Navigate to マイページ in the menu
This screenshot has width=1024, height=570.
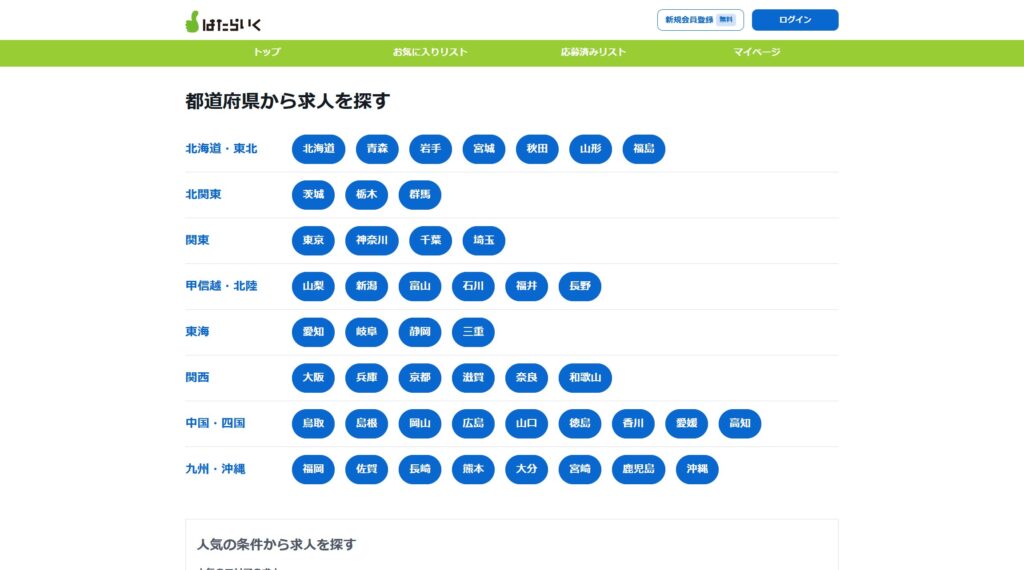pyautogui.click(x=757, y=52)
